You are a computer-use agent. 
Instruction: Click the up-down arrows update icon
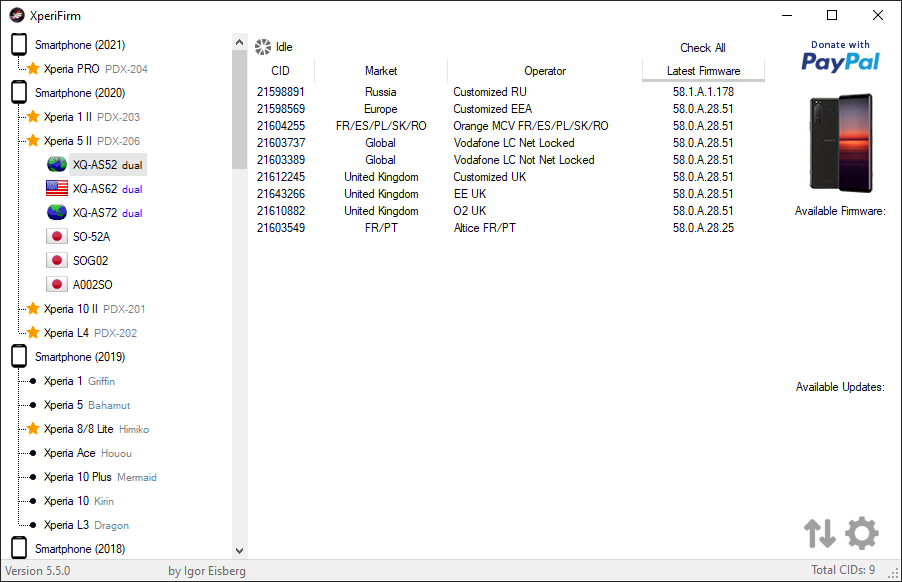tap(820, 533)
